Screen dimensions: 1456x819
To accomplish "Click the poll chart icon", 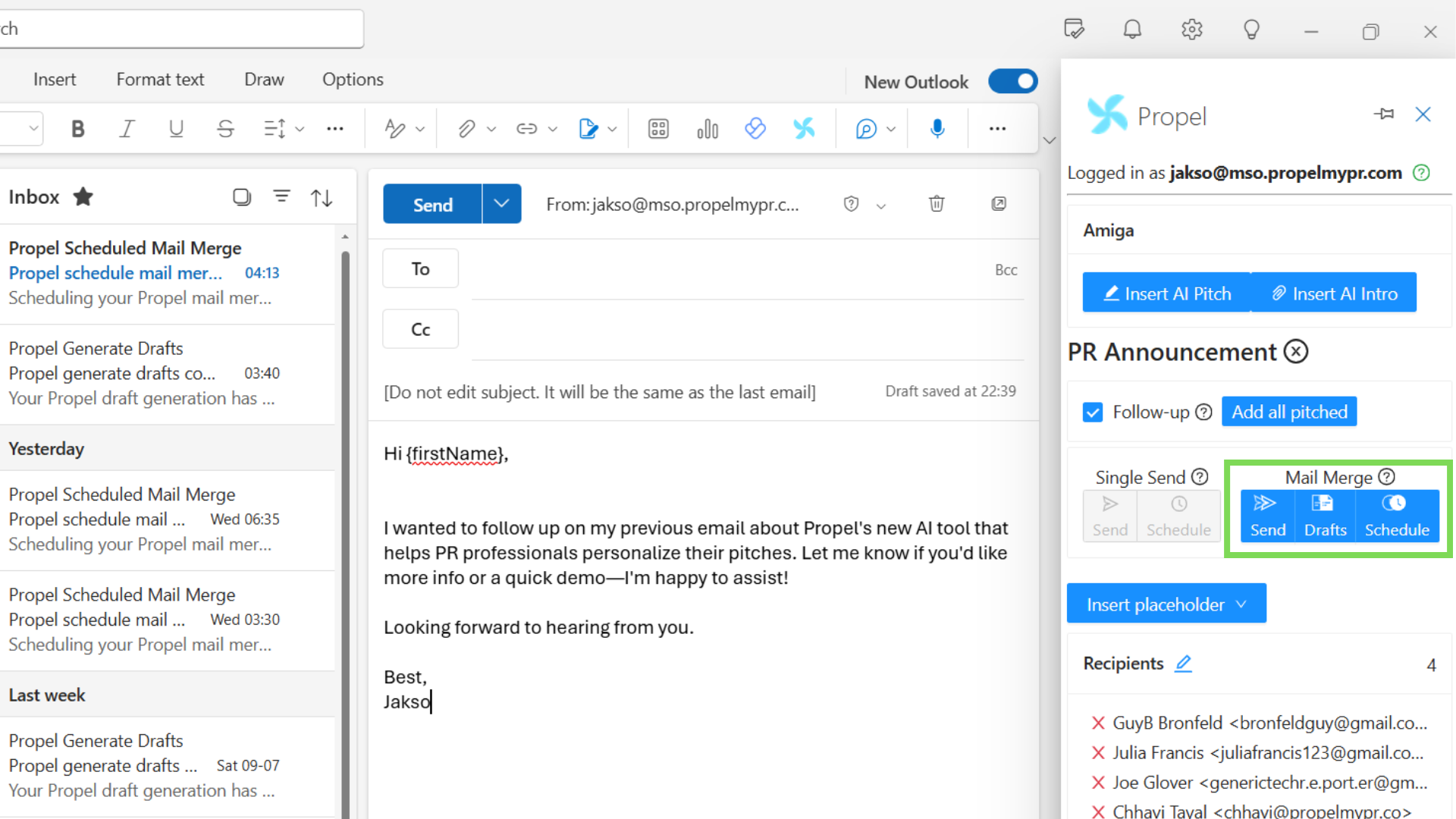I will 707,129.
